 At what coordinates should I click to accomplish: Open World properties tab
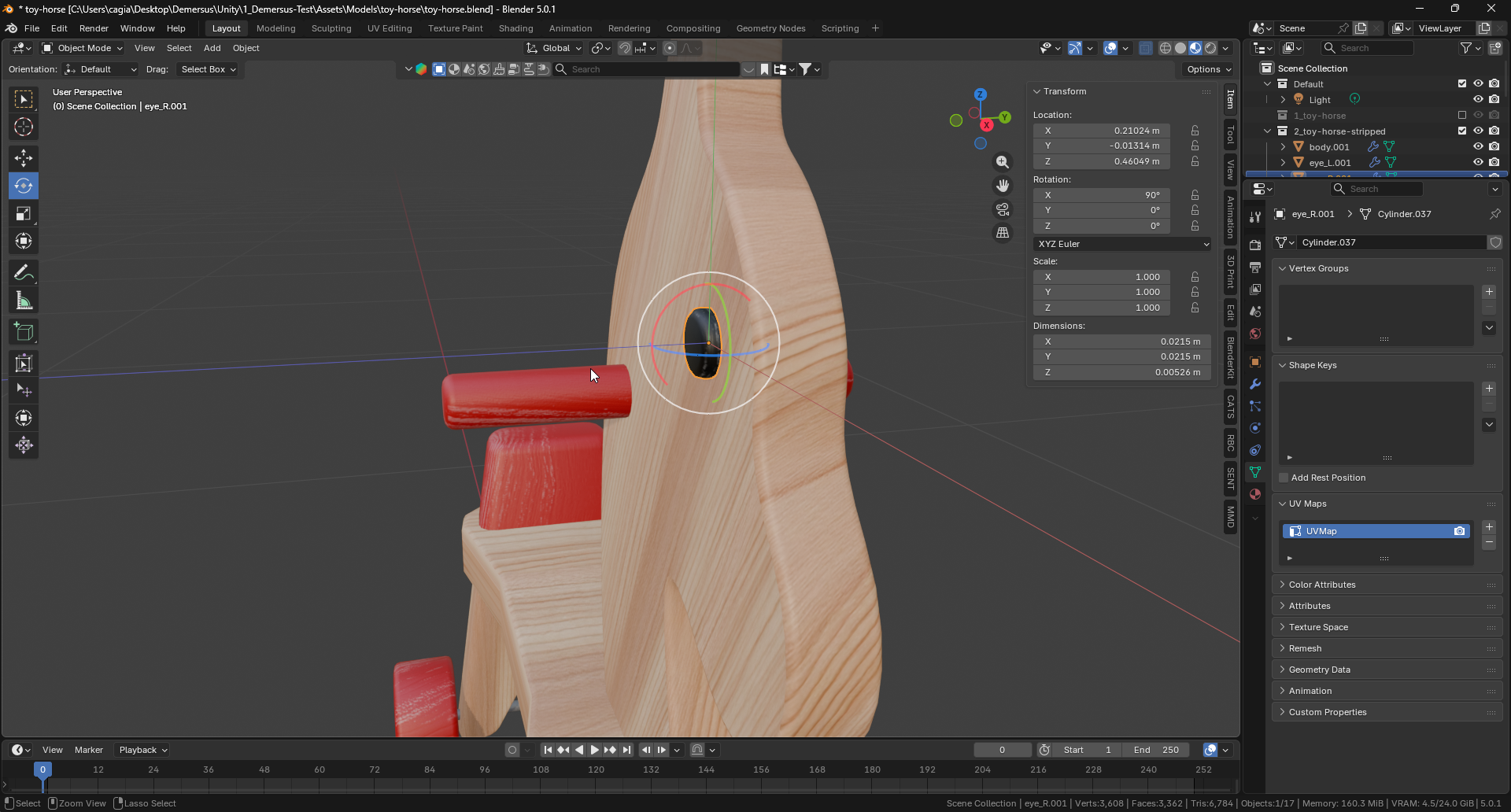(x=1255, y=334)
